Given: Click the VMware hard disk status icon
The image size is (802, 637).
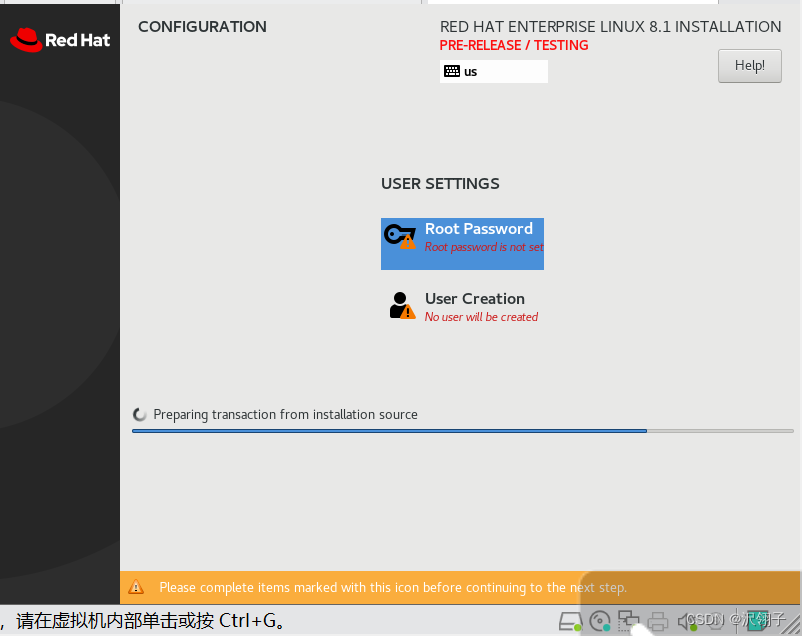Looking at the screenshot, I should pyautogui.click(x=570, y=621).
